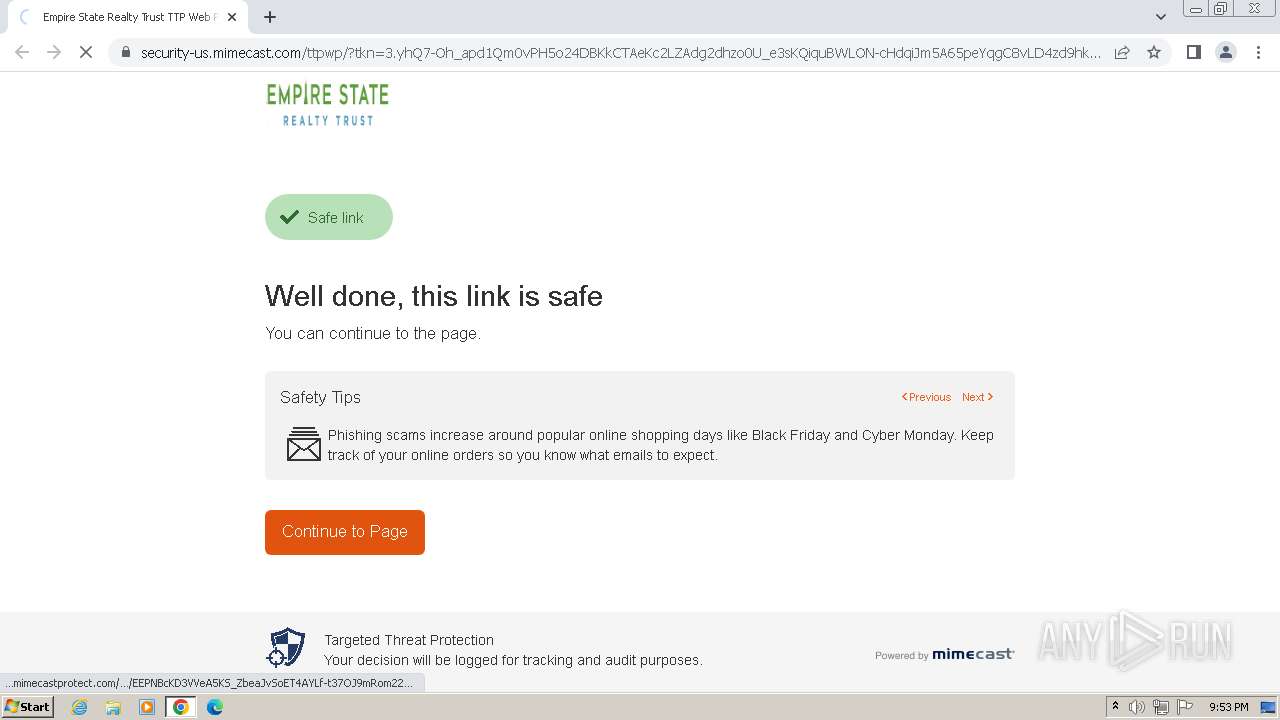Stop loading the page
Viewport: 1280px width, 720px height.
pos(86,52)
